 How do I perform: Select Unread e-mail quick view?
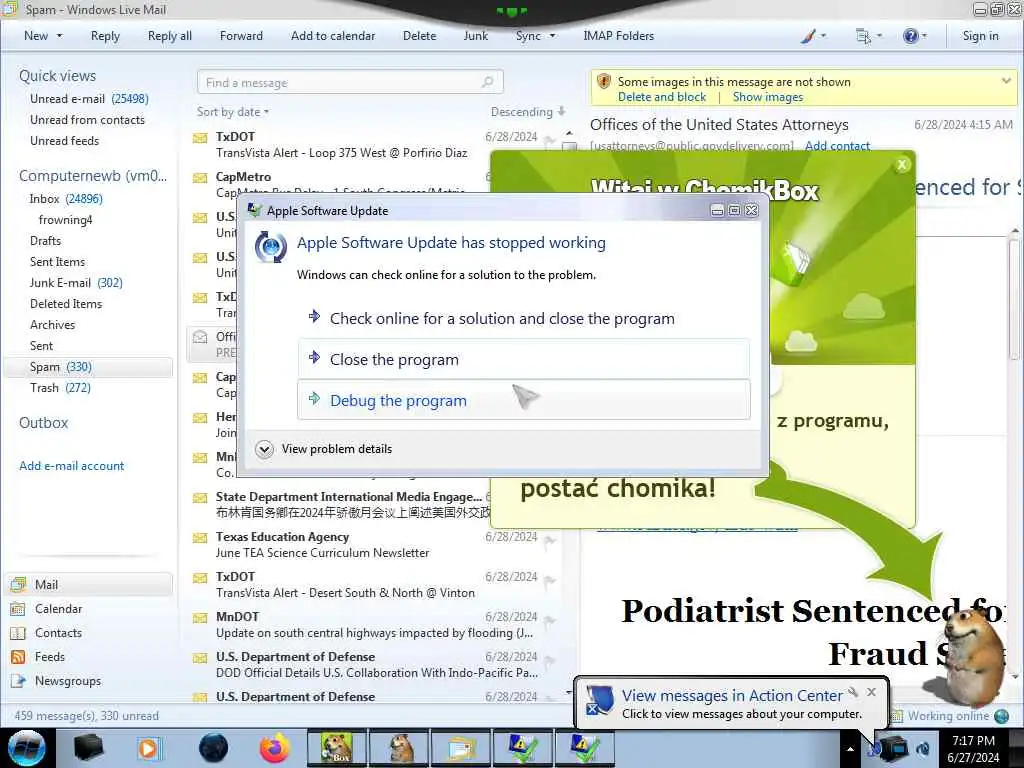pos(89,99)
